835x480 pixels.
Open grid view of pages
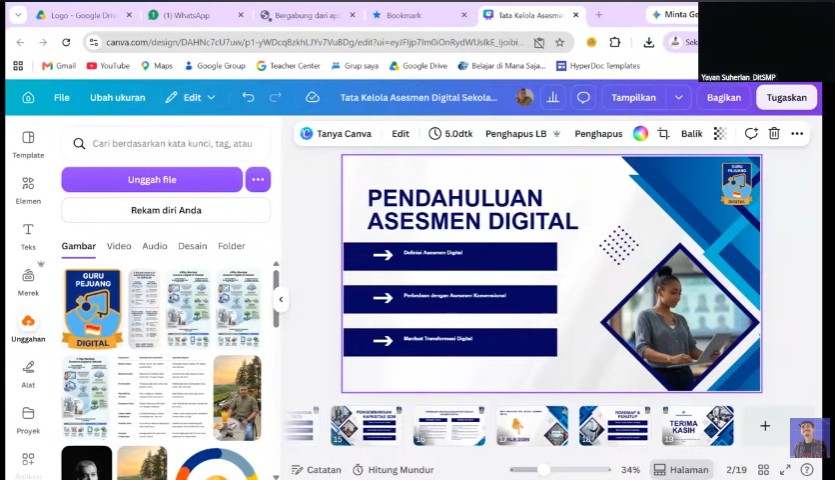pos(763,470)
